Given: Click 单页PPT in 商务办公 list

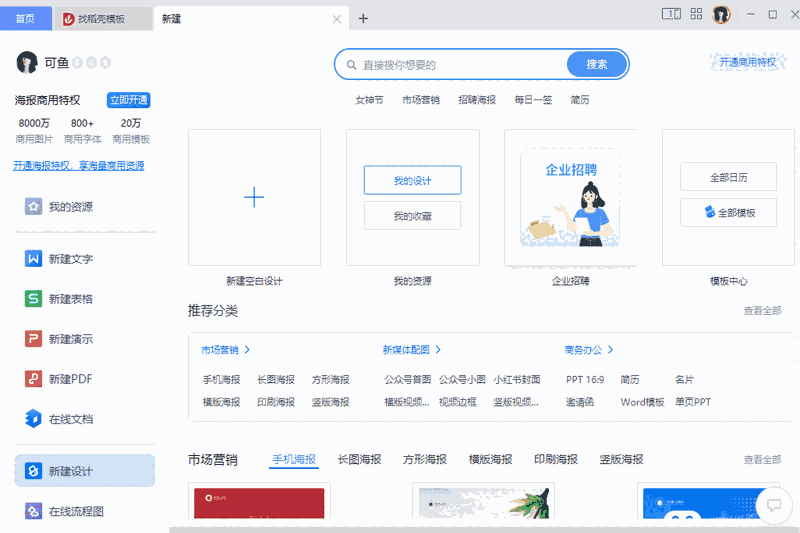Looking at the screenshot, I should tap(693, 402).
